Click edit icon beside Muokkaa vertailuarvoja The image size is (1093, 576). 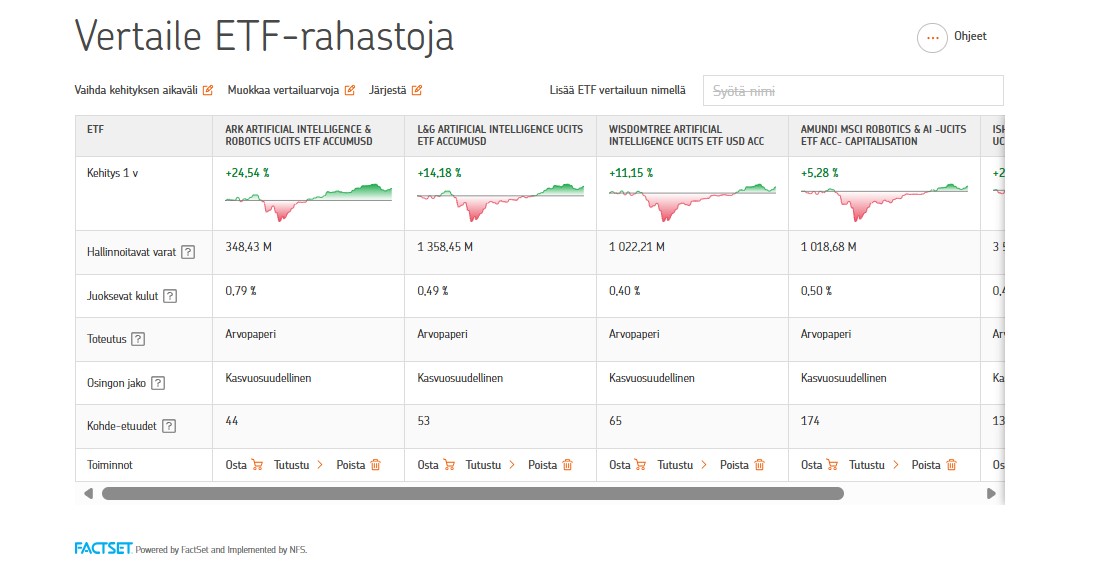pyautogui.click(x=350, y=90)
